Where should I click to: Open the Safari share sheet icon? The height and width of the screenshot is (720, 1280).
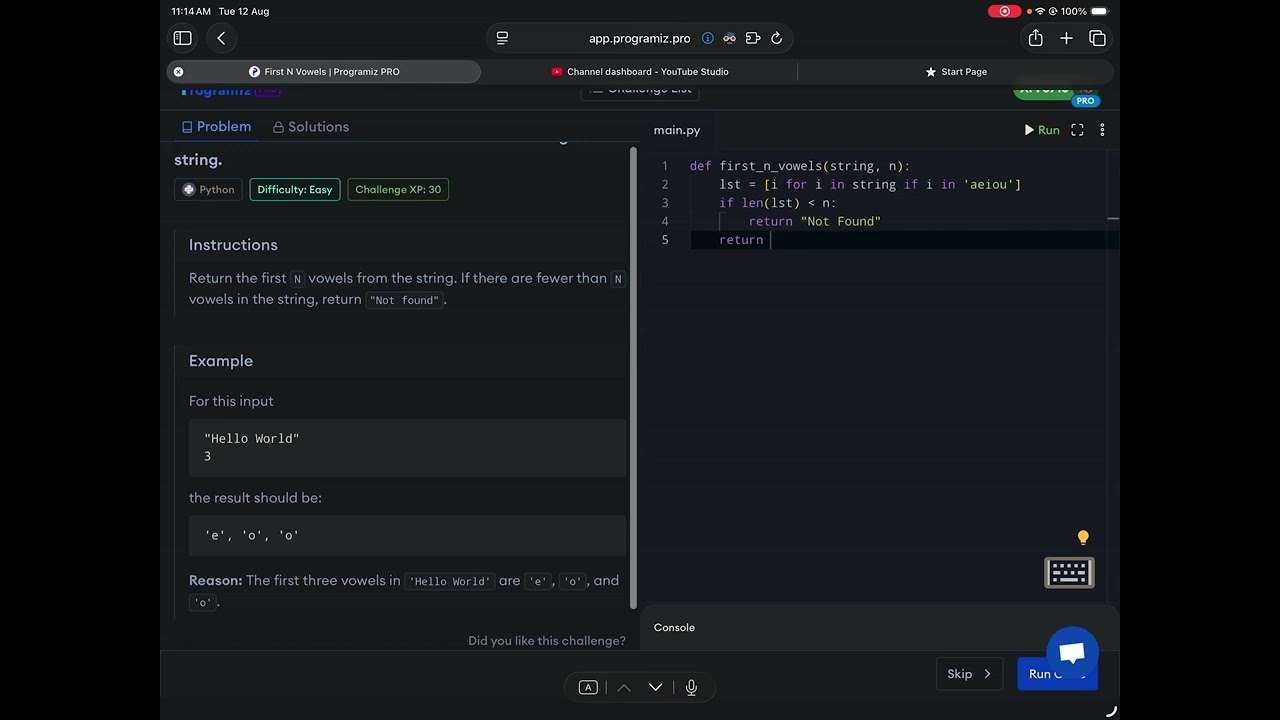(x=1035, y=38)
